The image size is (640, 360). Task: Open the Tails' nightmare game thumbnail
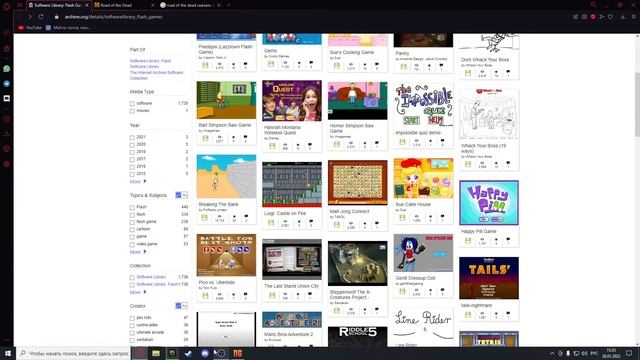pos(489,278)
